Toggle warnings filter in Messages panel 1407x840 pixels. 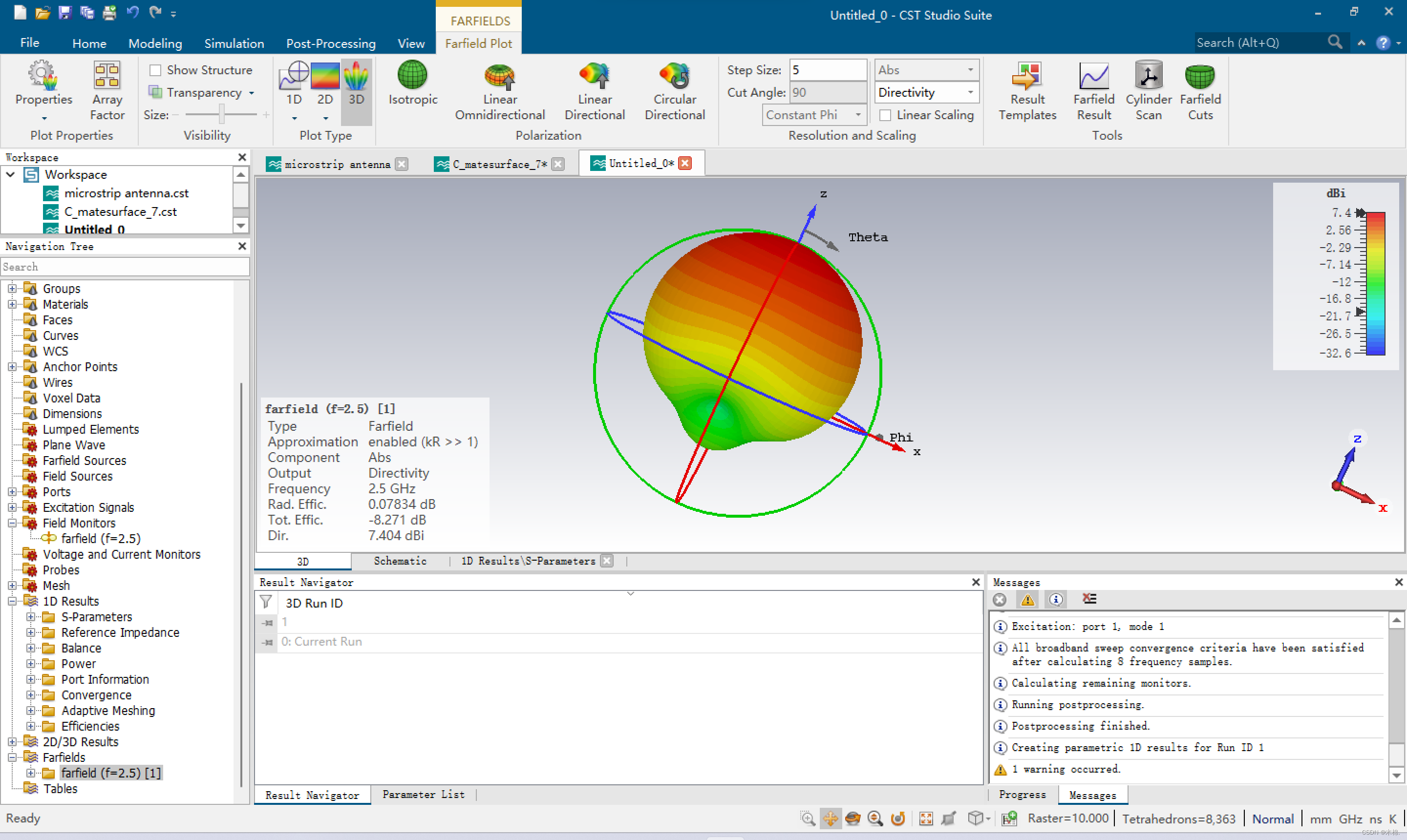tap(1027, 599)
